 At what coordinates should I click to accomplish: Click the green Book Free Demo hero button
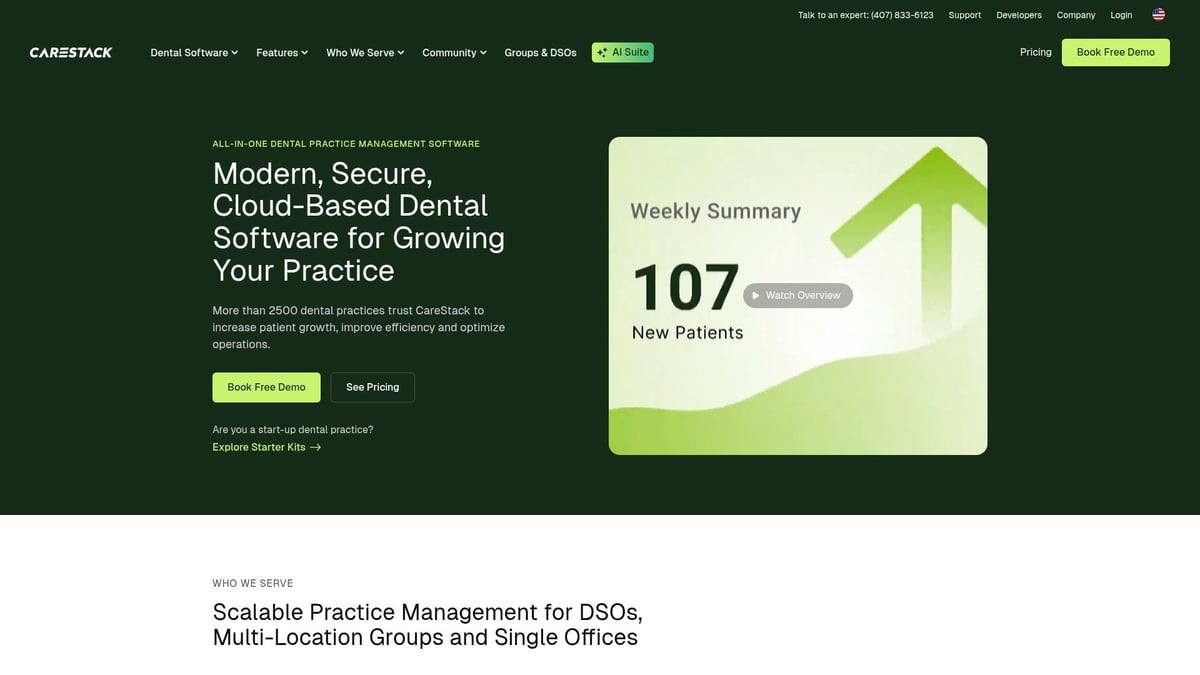(266, 387)
